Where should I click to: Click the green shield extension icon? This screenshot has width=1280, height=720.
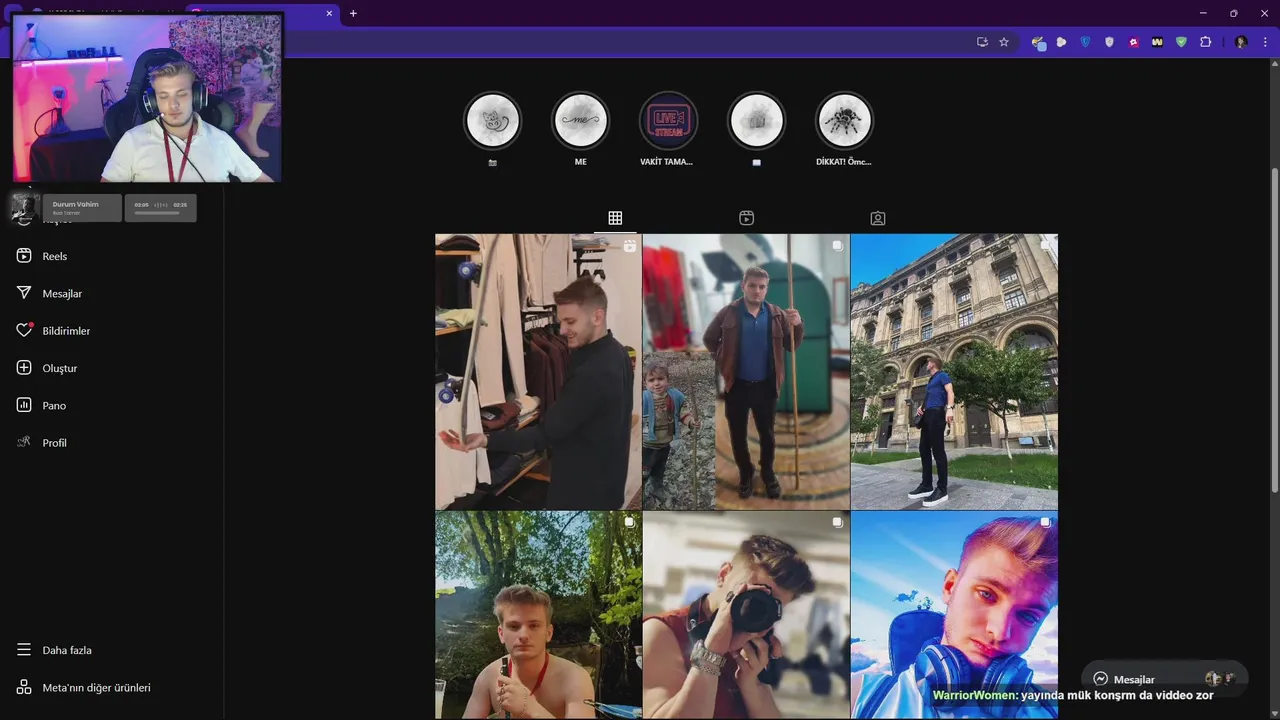(1181, 42)
